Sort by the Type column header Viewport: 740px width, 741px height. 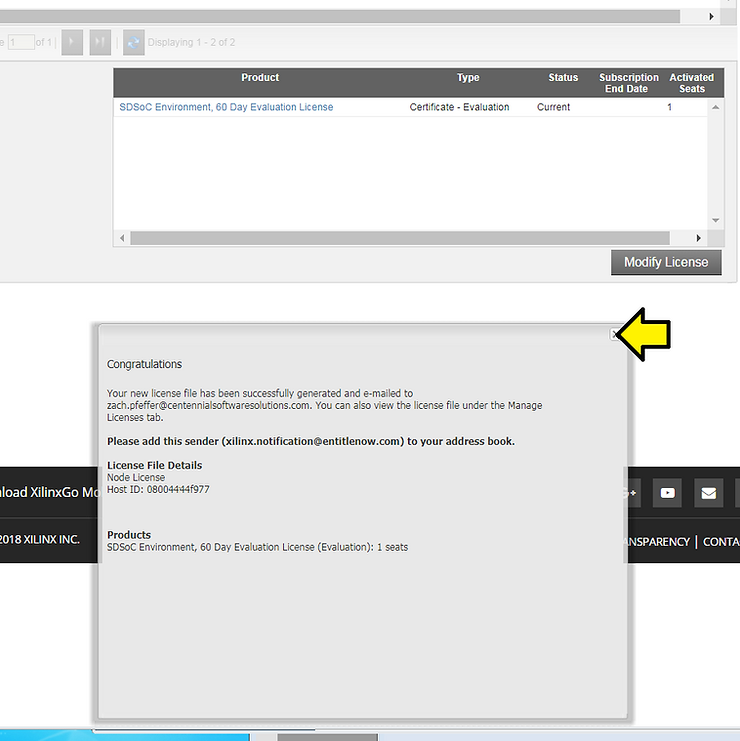coord(468,78)
